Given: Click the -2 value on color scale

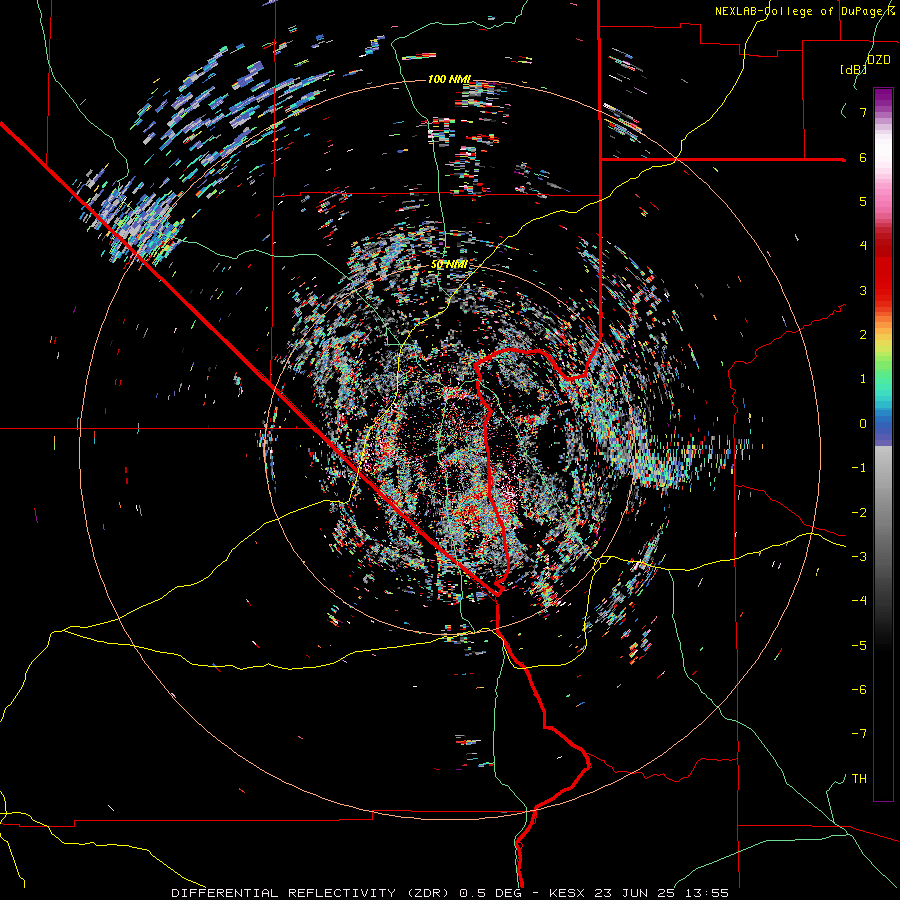Looking at the screenshot, I should [859, 513].
